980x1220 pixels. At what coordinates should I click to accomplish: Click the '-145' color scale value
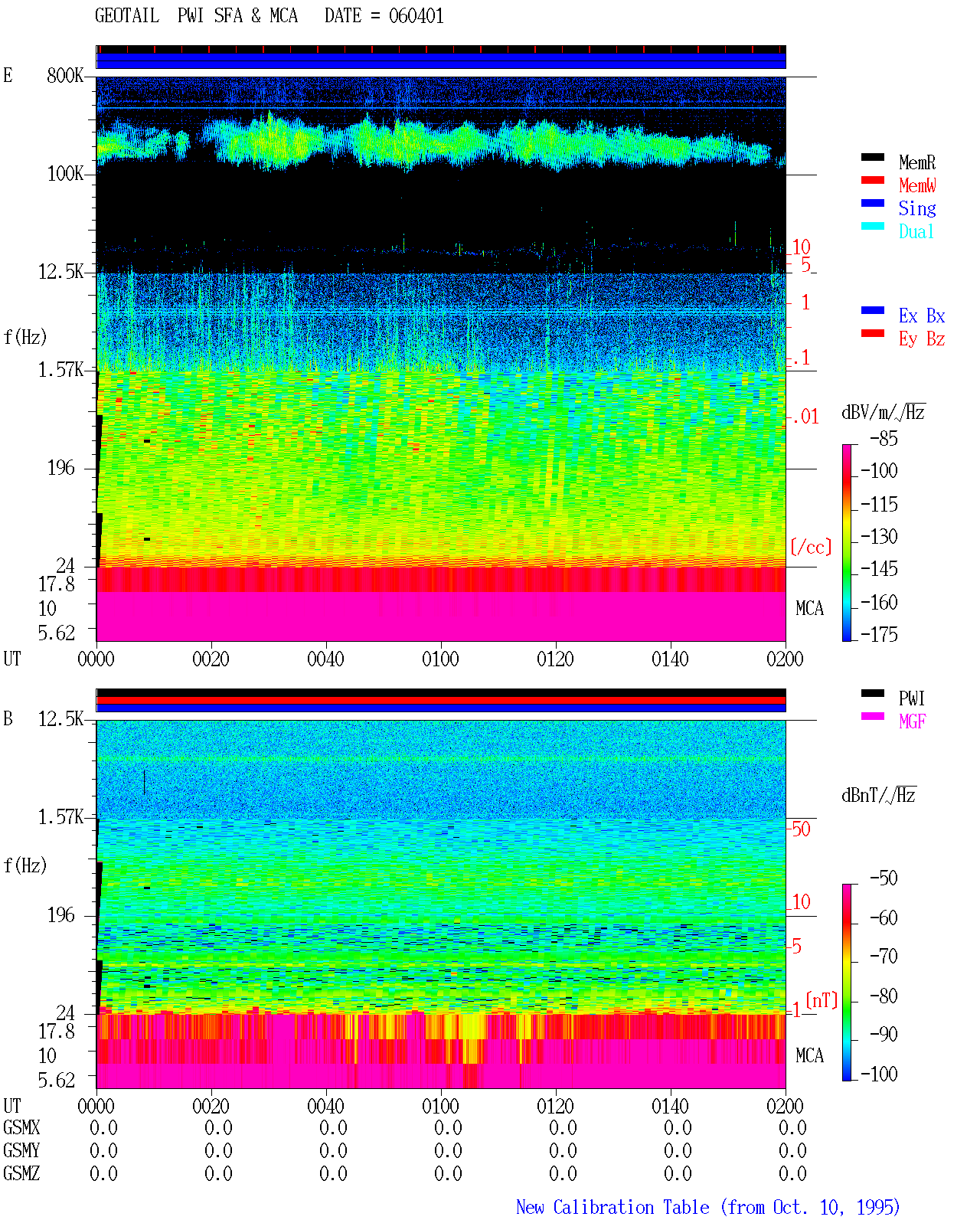[879, 569]
